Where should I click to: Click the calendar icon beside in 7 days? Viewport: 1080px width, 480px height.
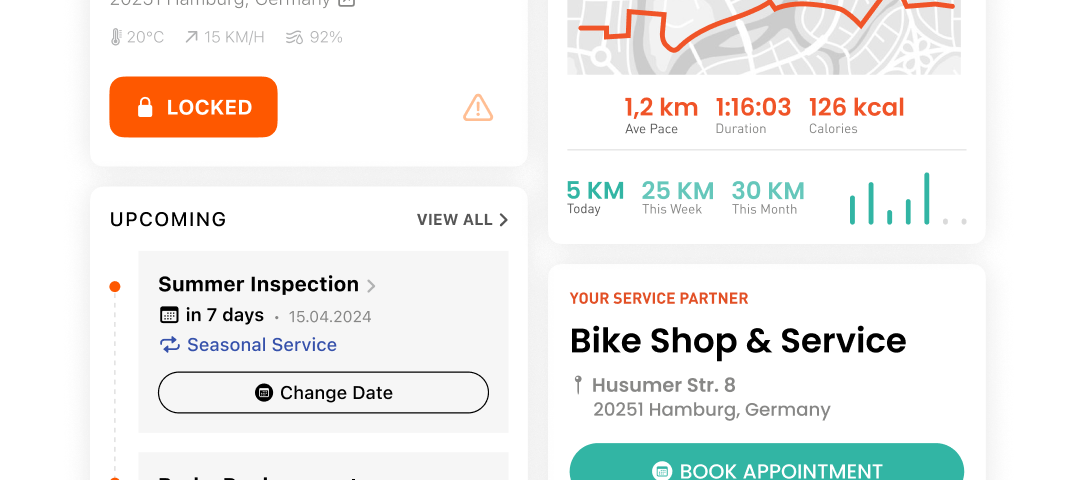pos(169,315)
